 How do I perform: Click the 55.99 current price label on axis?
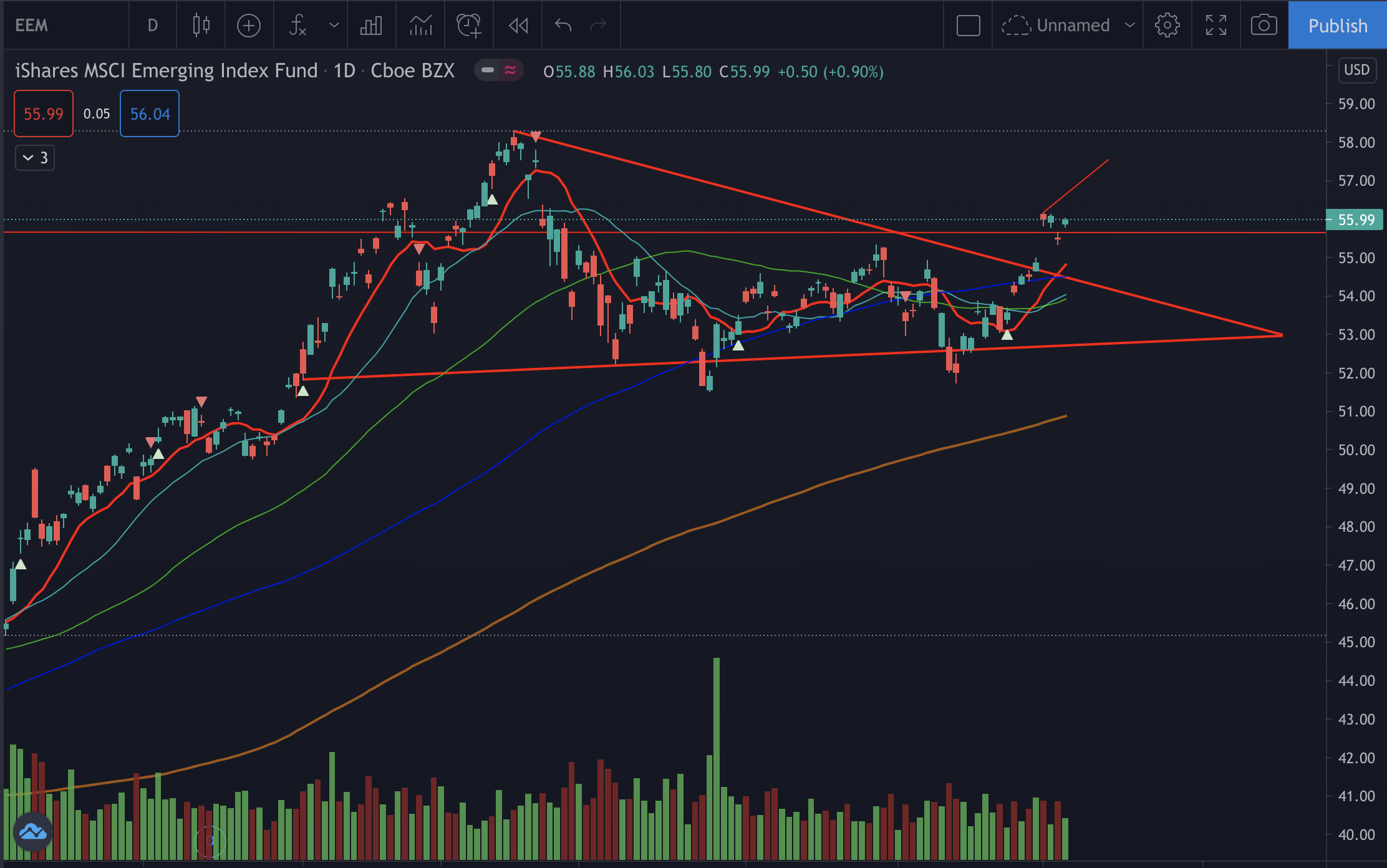(1355, 219)
